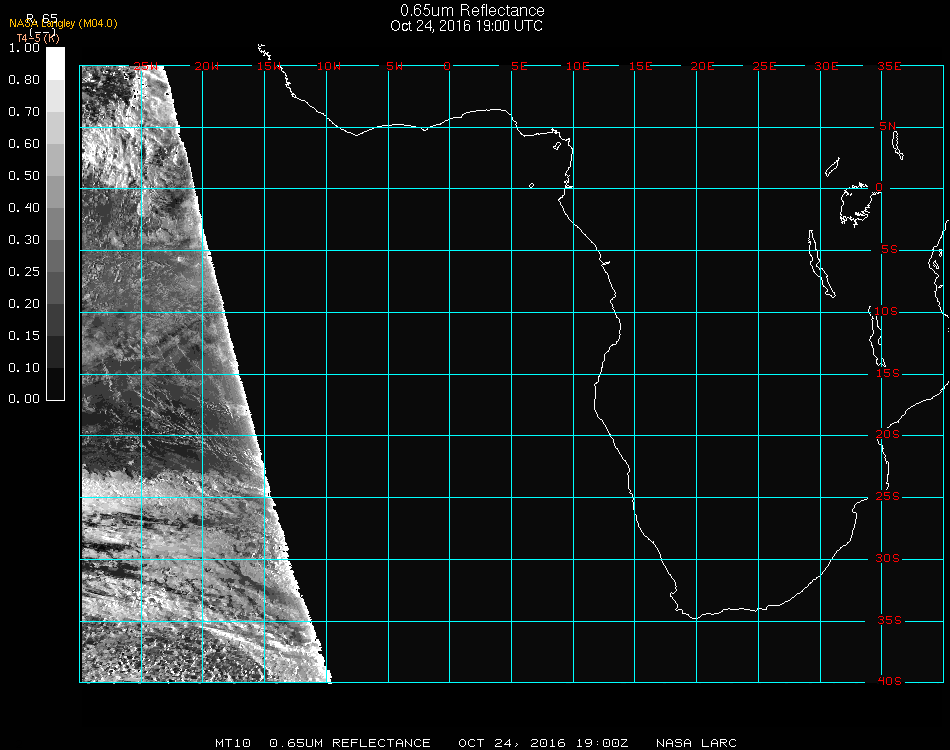Click the 0.50 value on the colorbar scale
950x750 pixels.
coord(23,176)
